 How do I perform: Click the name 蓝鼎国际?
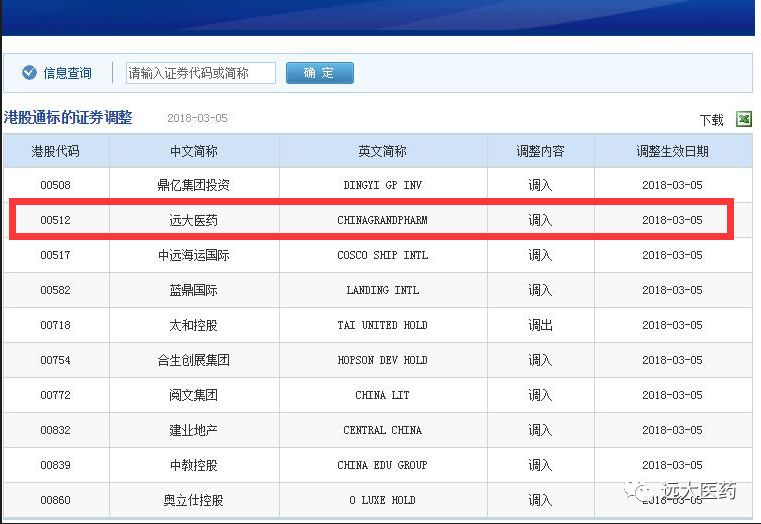194,290
